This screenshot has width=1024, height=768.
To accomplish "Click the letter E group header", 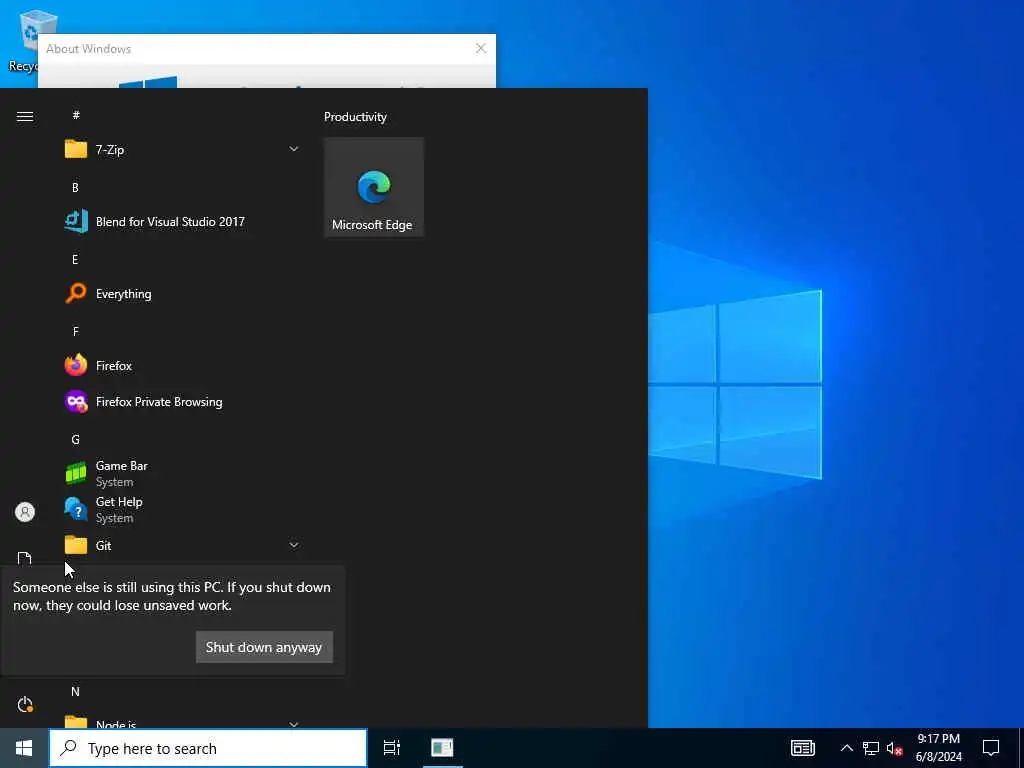I will point(75,260).
